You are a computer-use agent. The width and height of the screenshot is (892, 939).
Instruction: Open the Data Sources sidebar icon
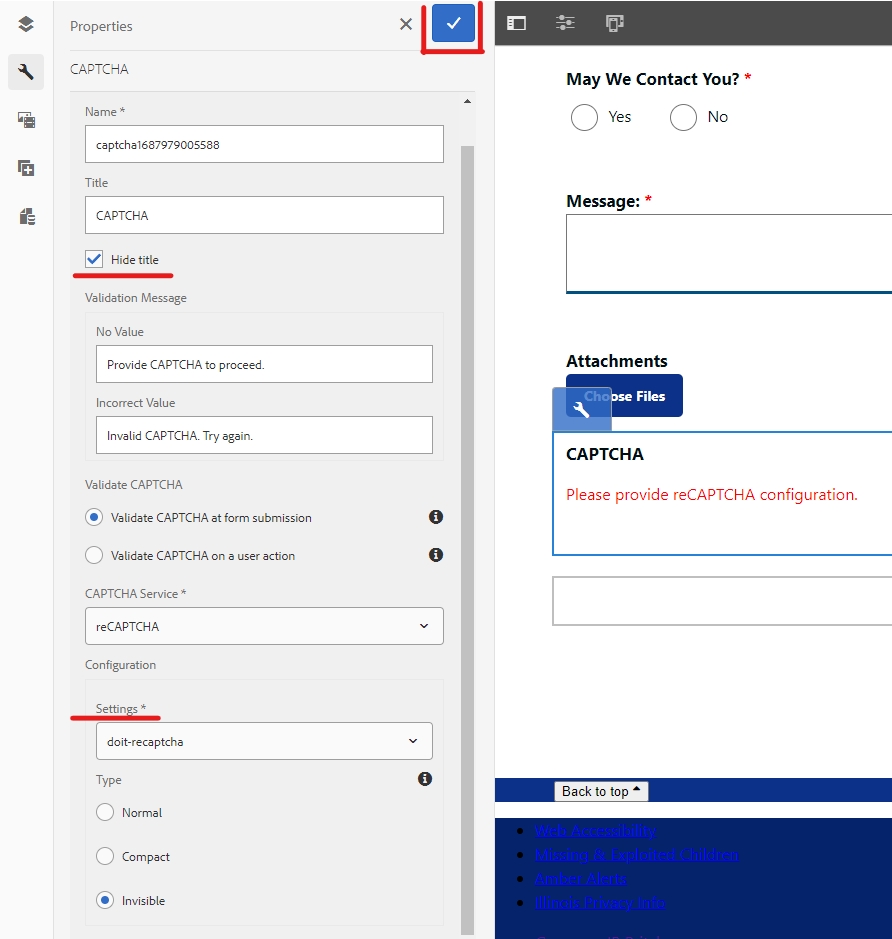tap(27, 216)
